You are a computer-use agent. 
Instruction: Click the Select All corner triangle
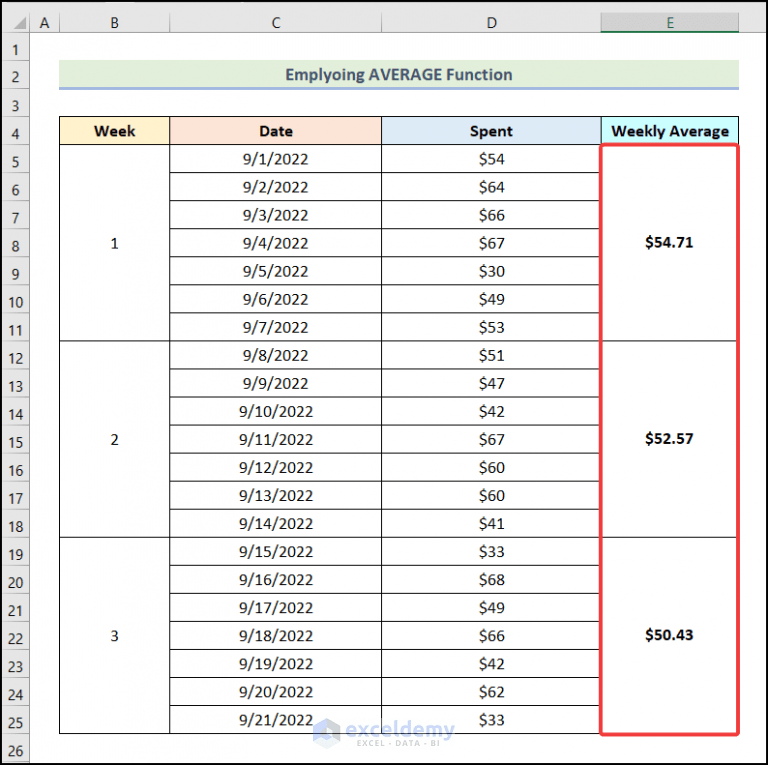tap(19, 23)
